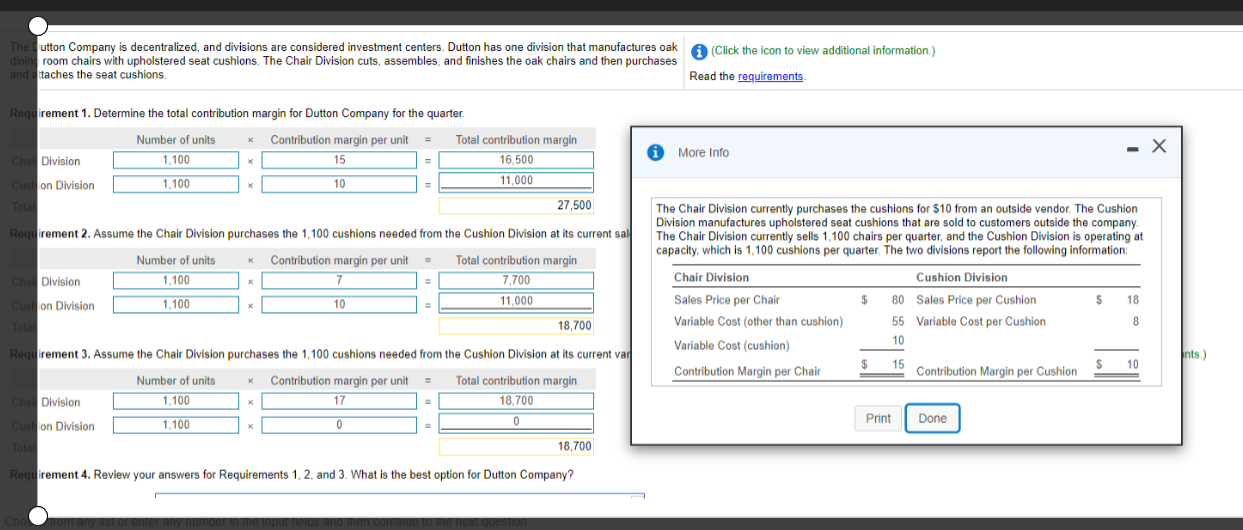Click the More Info title info icon
This screenshot has width=1243, height=530.
(x=656, y=153)
